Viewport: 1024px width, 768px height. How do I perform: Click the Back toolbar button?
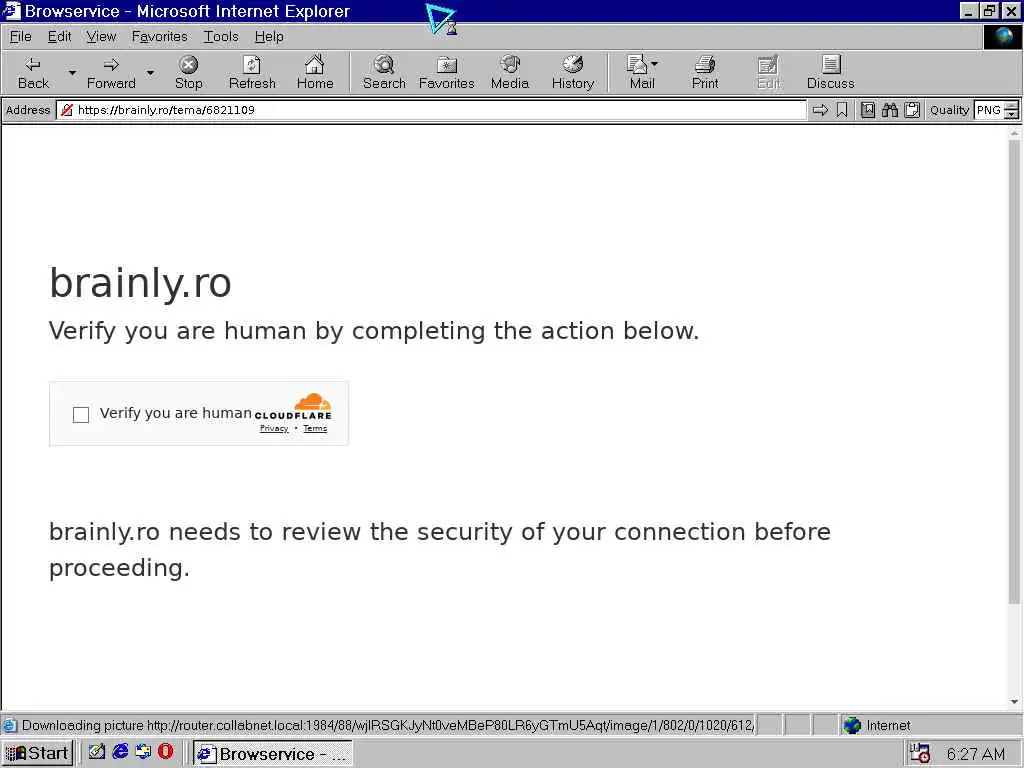point(33,72)
